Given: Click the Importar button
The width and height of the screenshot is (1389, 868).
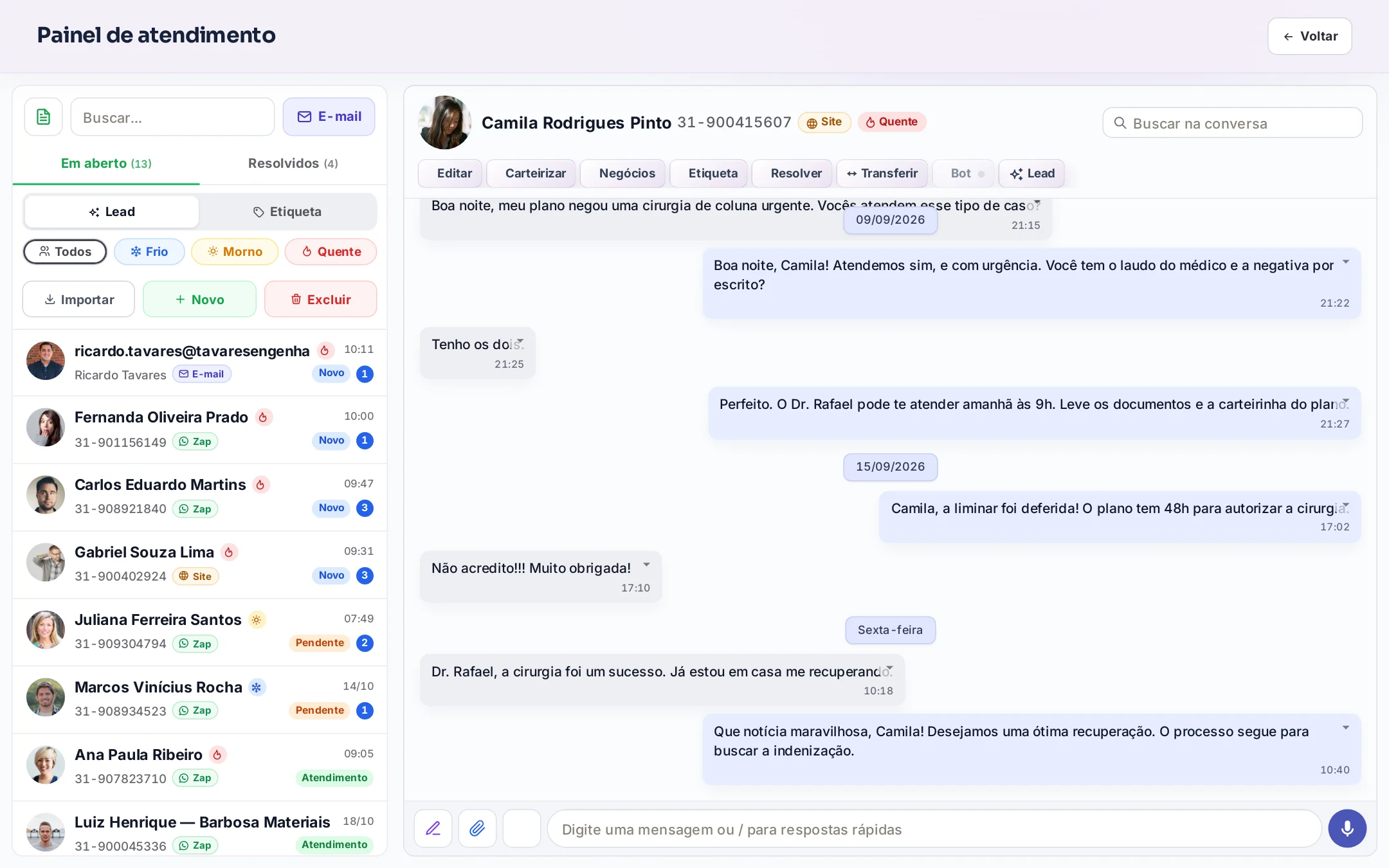Looking at the screenshot, I should click(78, 299).
